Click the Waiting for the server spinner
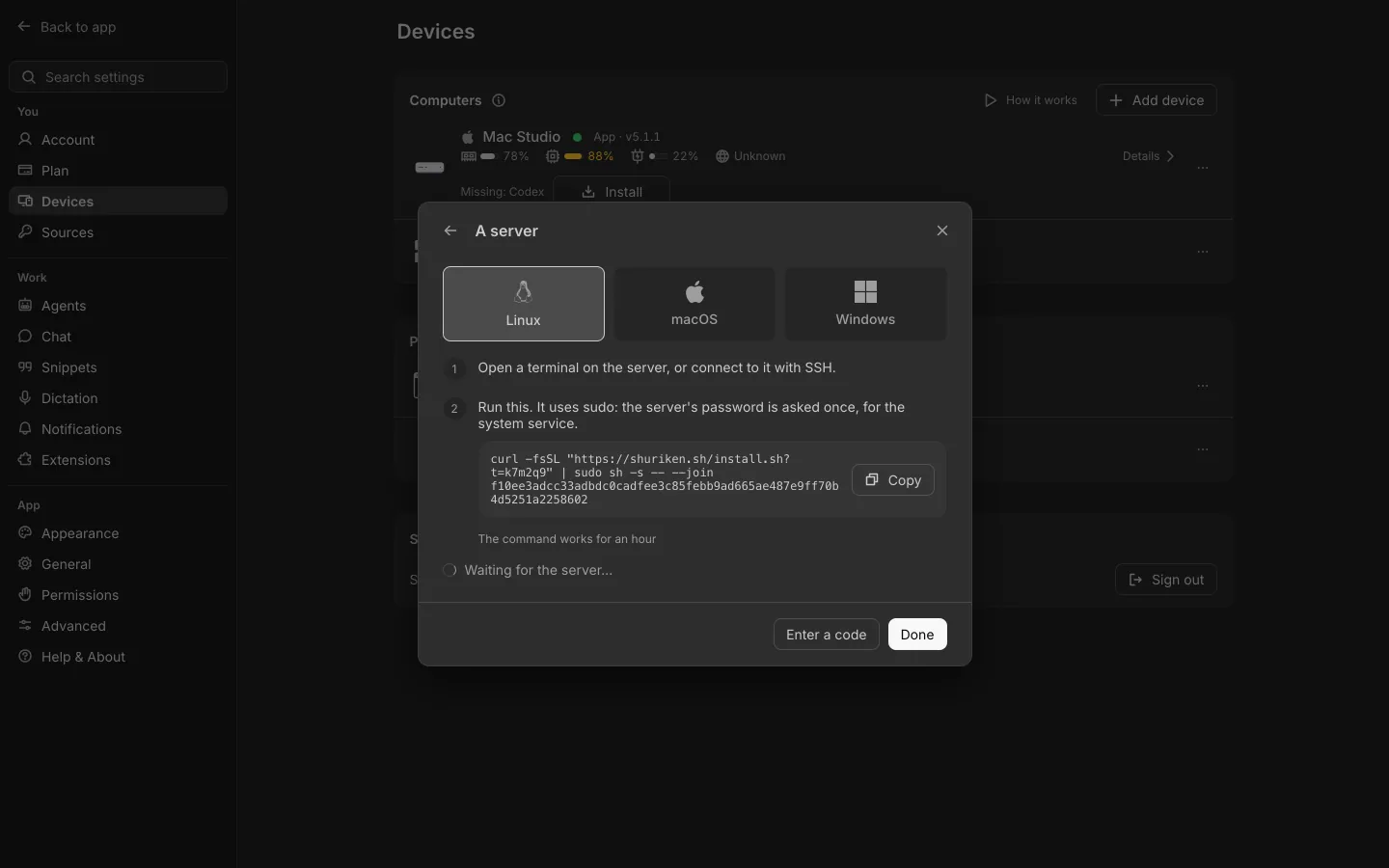This screenshot has width=1389, height=868. tap(449, 570)
